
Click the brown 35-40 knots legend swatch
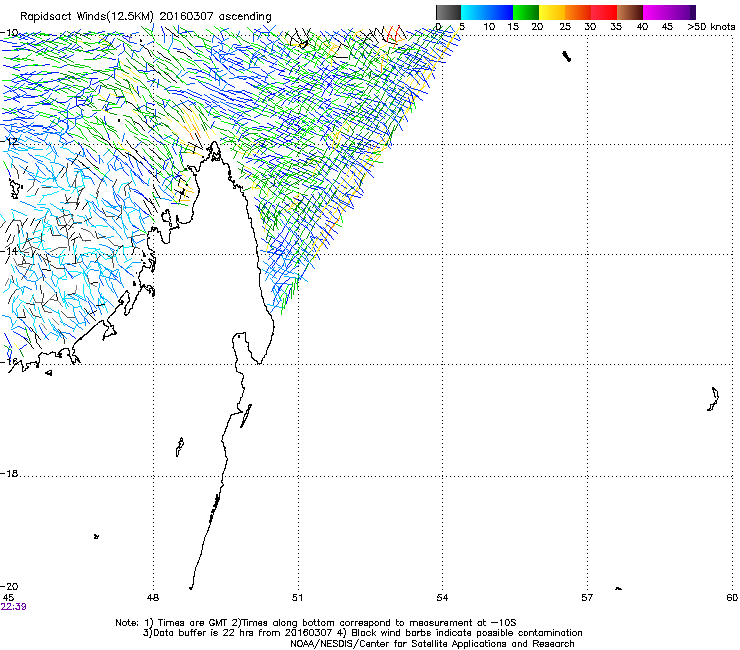(x=630, y=12)
